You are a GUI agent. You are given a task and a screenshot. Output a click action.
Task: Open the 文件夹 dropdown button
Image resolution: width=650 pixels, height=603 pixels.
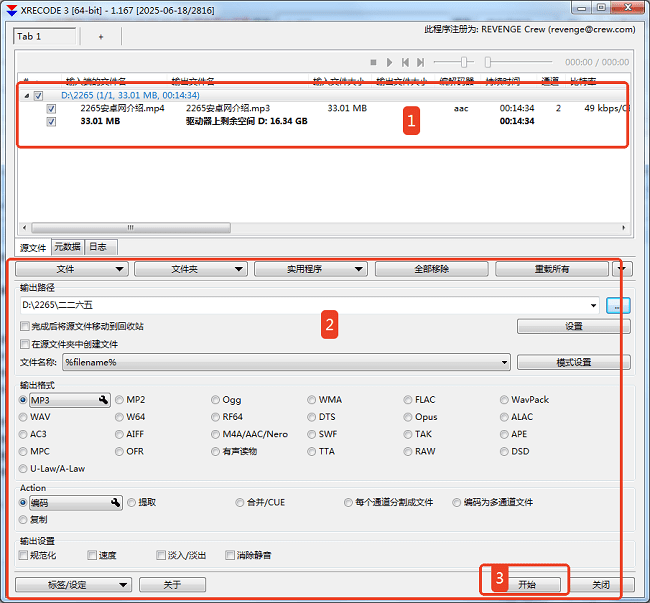[191, 269]
